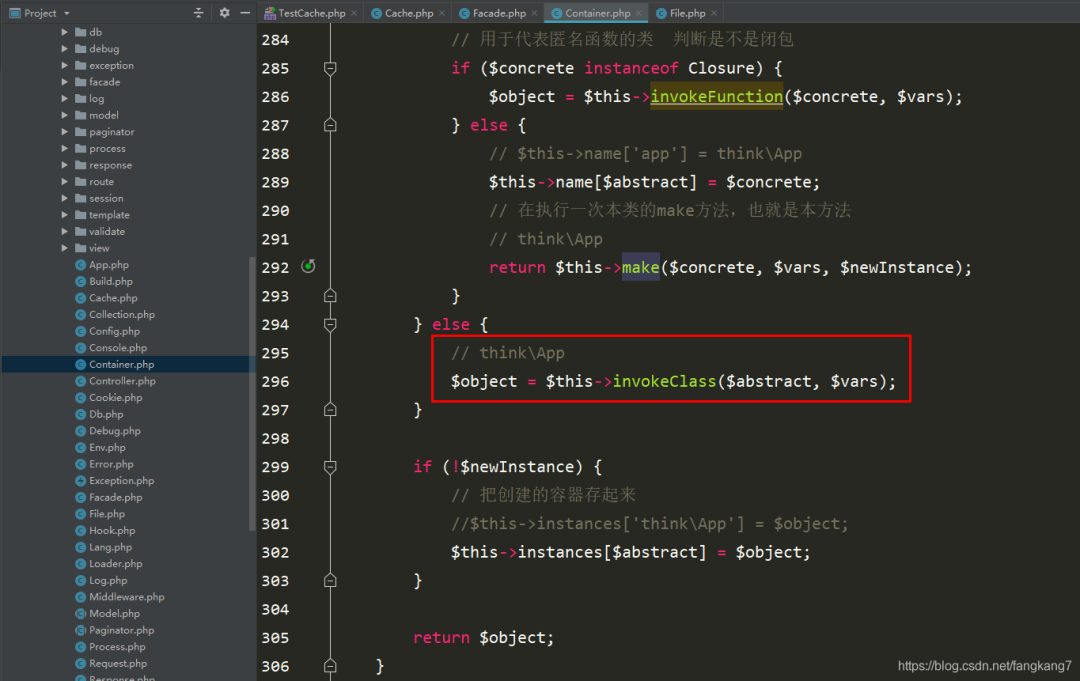1080x681 pixels.
Task: Open App.php in project tree
Action: coord(102,264)
